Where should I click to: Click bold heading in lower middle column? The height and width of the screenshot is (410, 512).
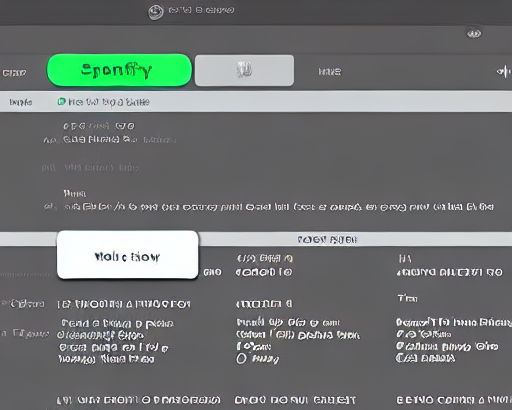pyautogui.click(x=264, y=304)
